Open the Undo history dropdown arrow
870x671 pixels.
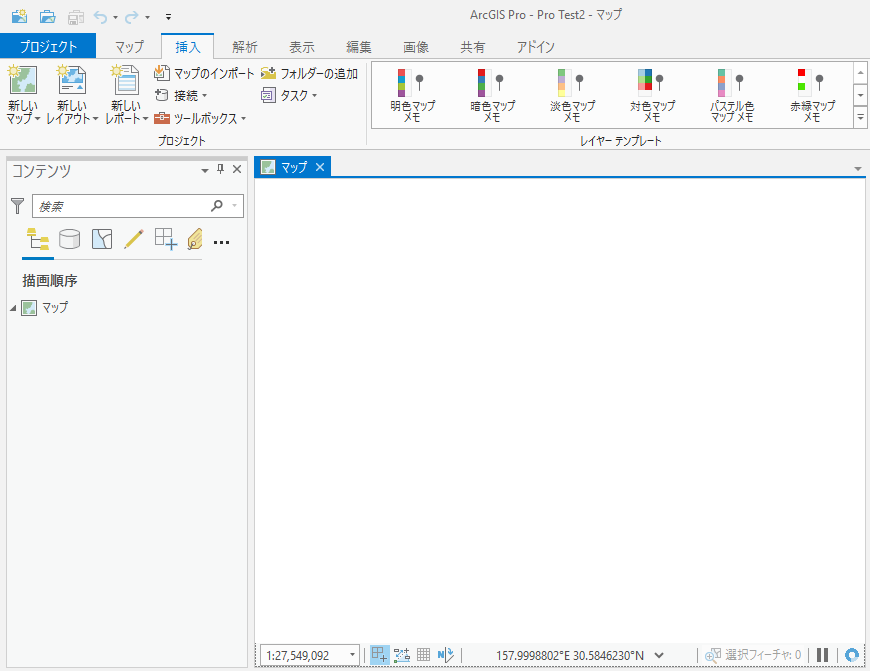(x=115, y=18)
